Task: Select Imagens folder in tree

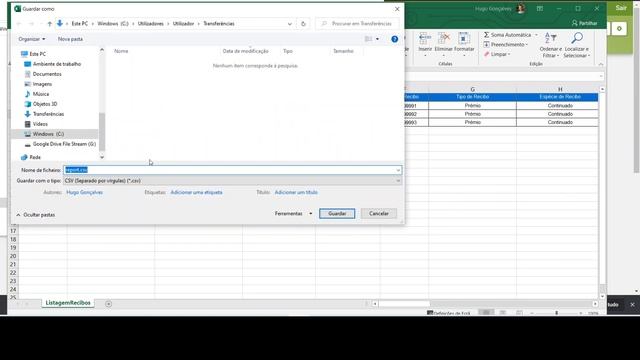Action: (x=42, y=84)
